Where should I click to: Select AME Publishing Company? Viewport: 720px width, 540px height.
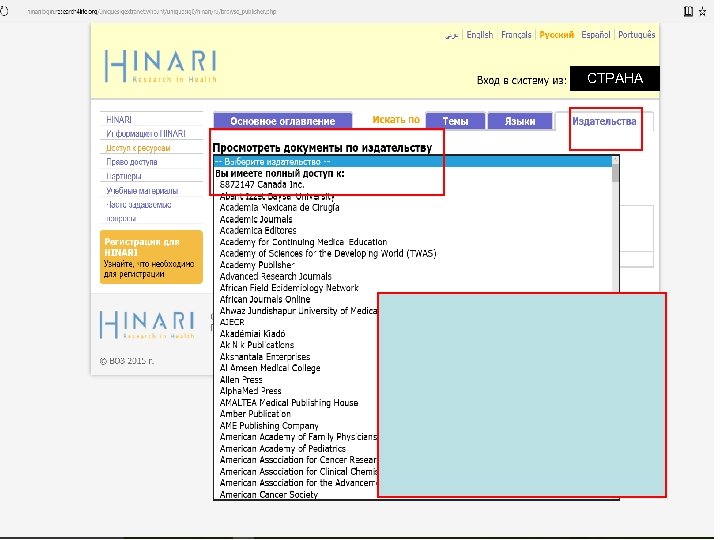tap(269, 426)
